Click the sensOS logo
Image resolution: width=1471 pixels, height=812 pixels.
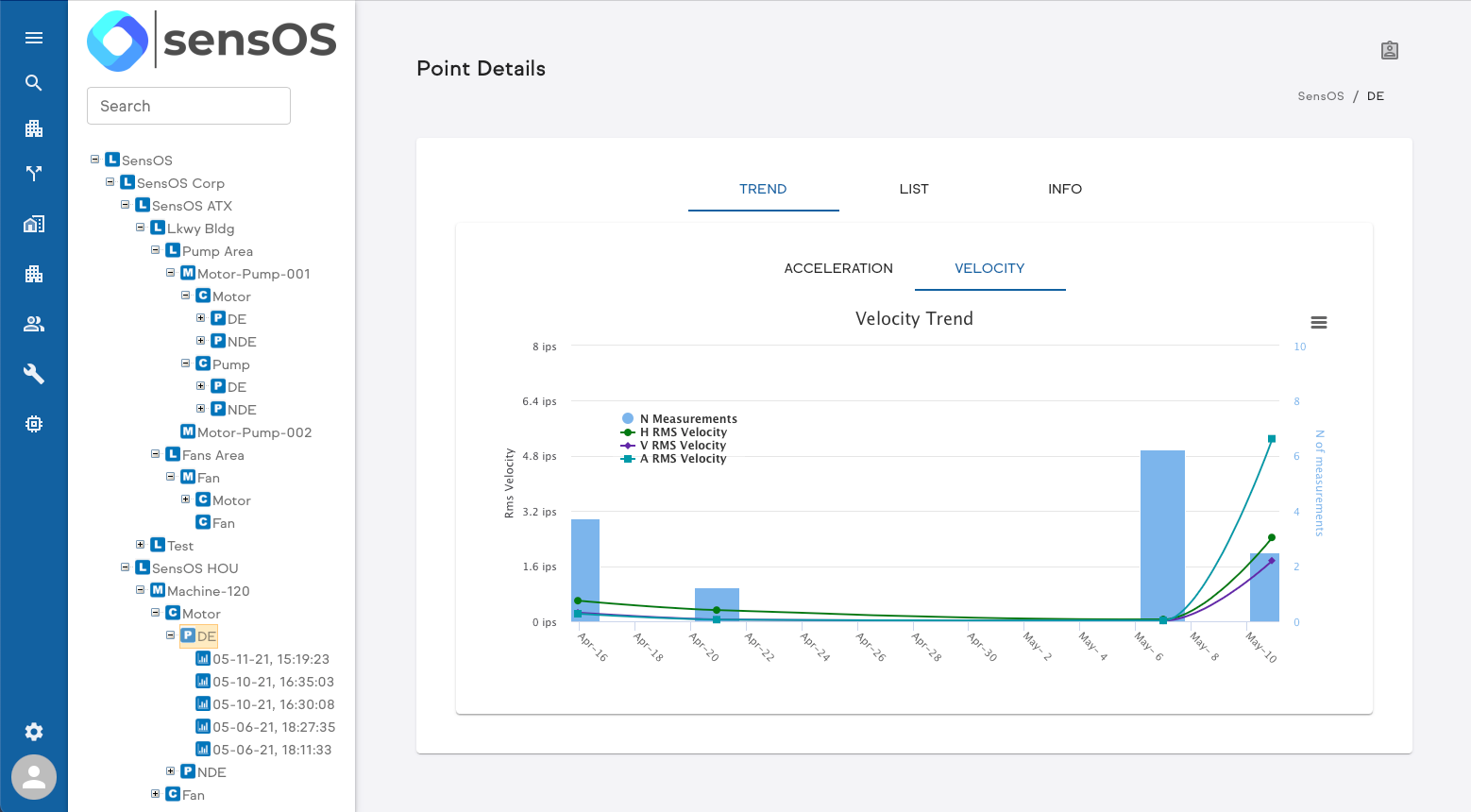(x=211, y=41)
